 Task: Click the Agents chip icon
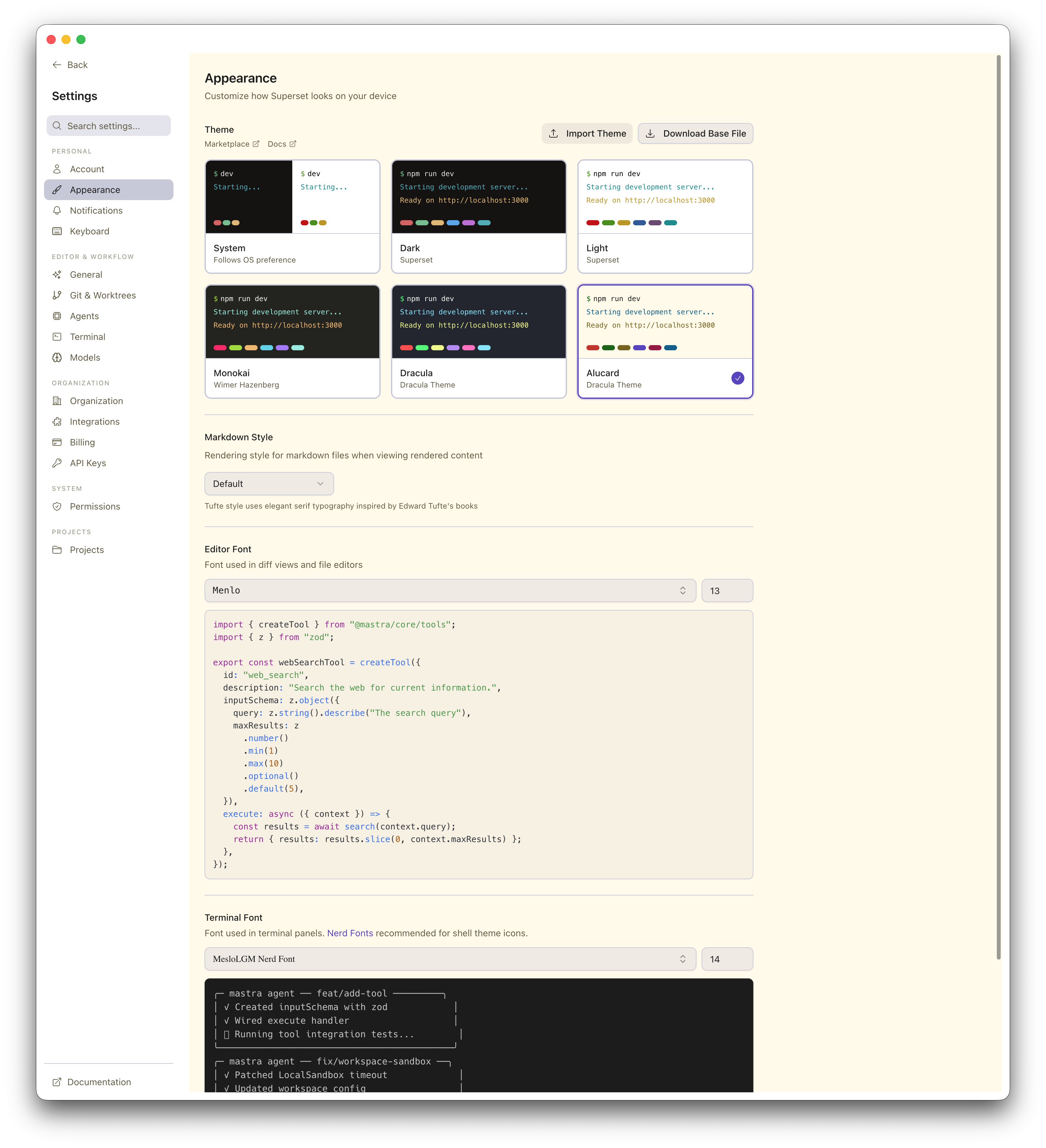(x=57, y=316)
